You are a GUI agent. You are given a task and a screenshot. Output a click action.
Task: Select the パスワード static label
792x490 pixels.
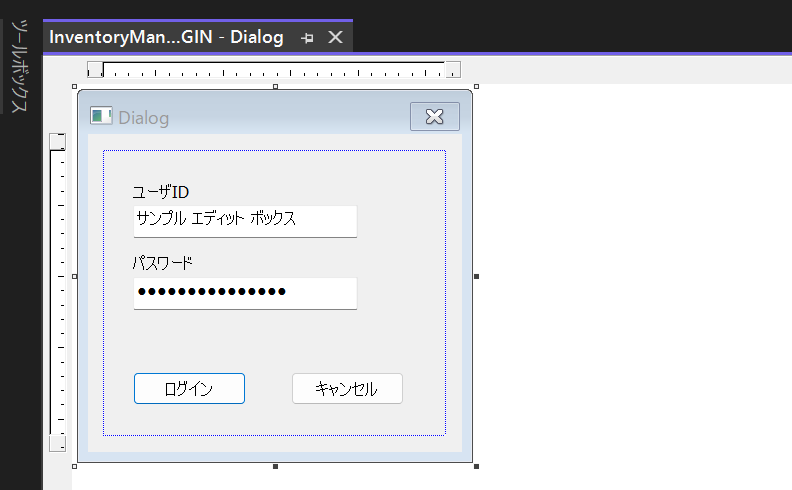coord(163,263)
